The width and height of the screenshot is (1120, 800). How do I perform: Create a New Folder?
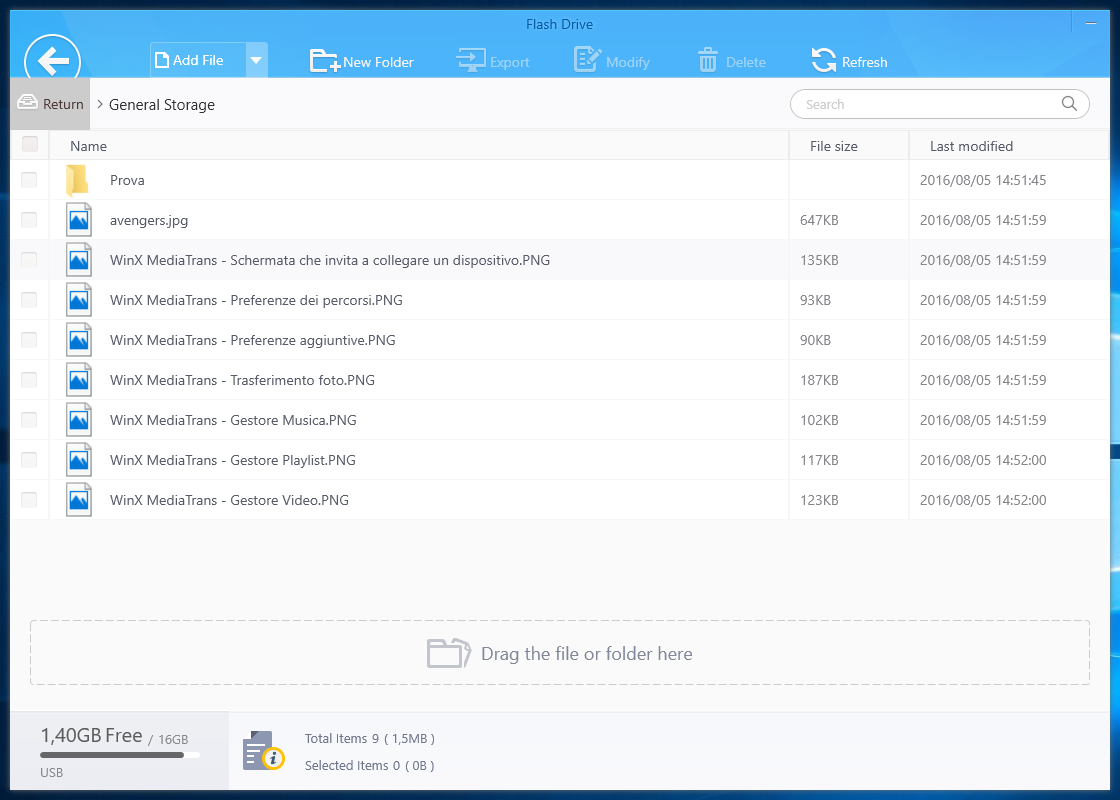coord(361,61)
